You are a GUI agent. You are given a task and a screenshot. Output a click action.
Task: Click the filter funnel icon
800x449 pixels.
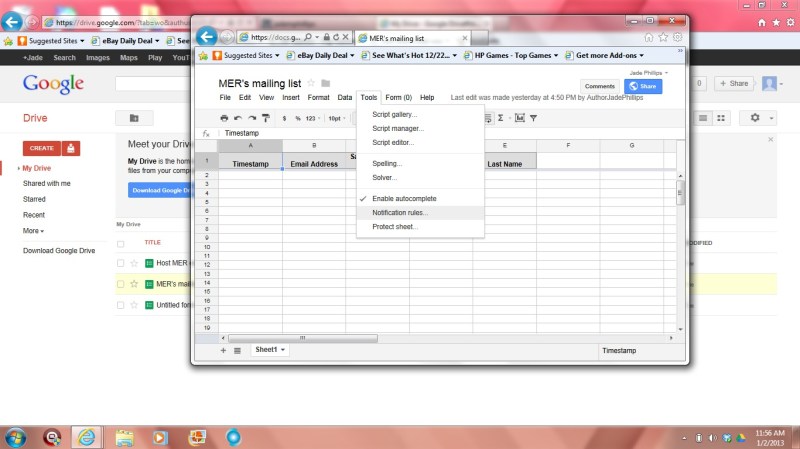(533, 118)
